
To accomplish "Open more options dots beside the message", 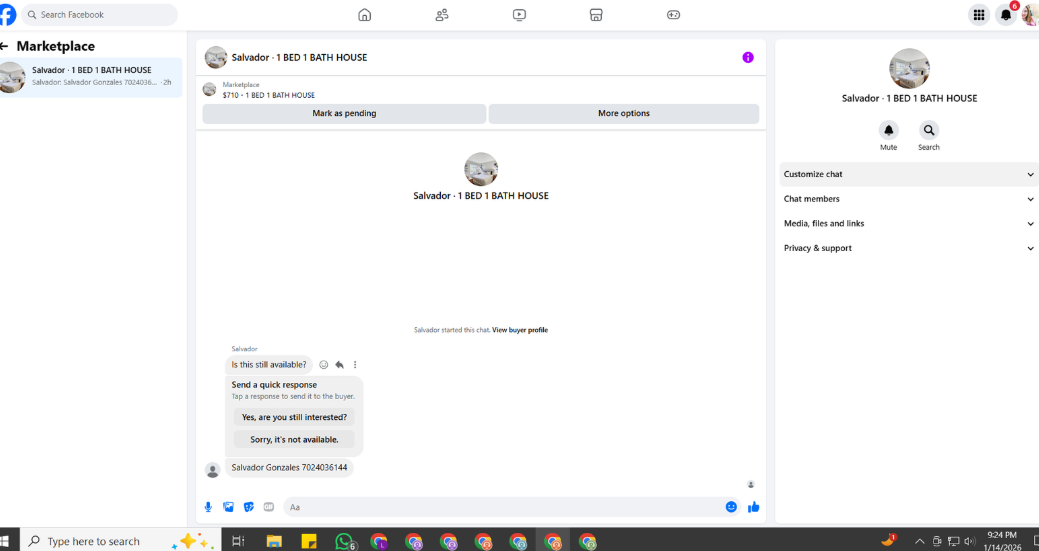I will click(355, 365).
